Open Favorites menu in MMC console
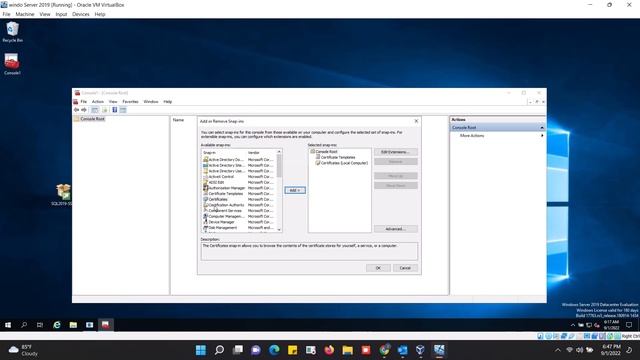This screenshot has width=640, height=360. 130,102
